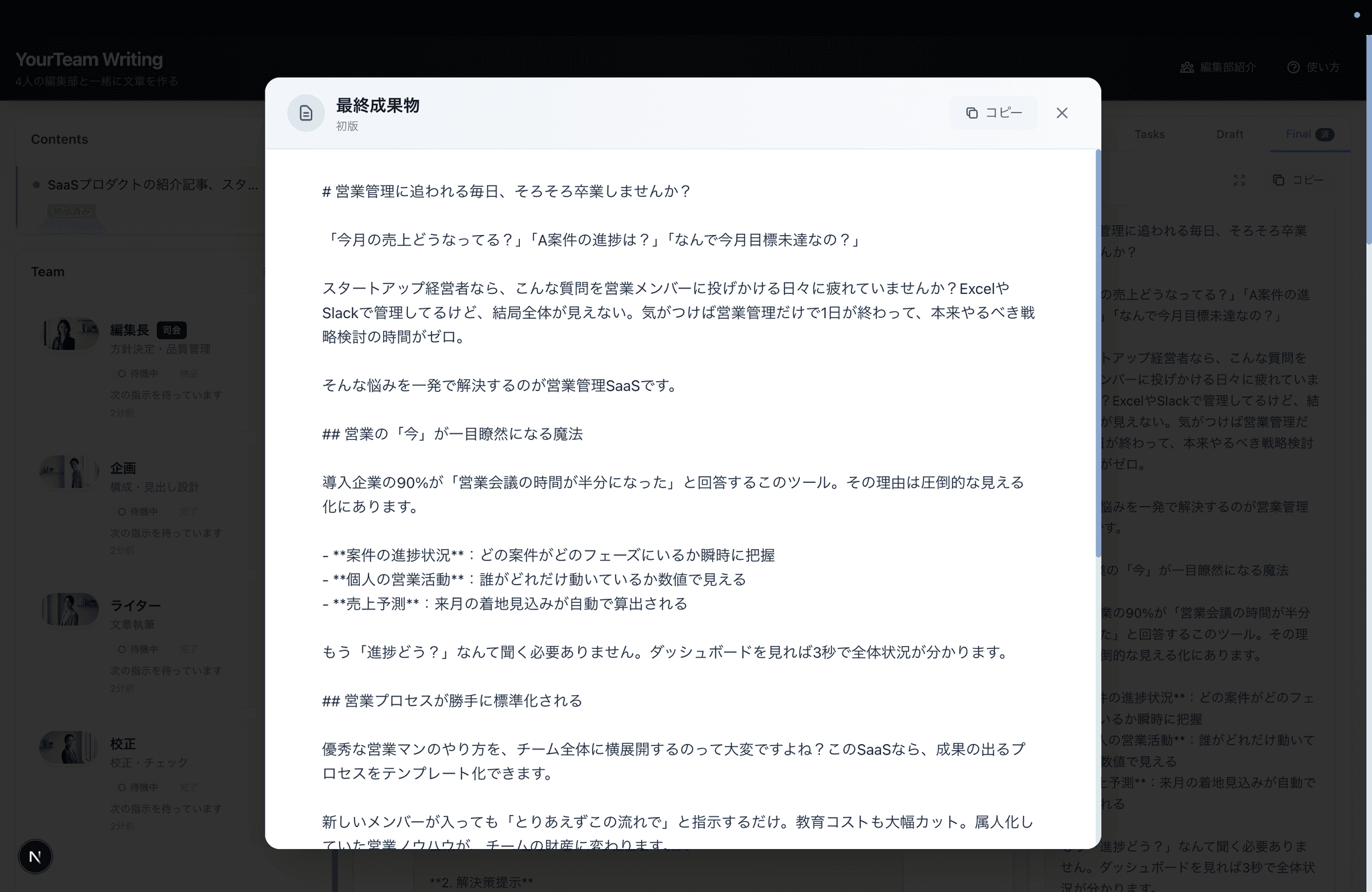Select the 編集長 editor avatar
1372x892 pixels.
[x=69, y=333]
